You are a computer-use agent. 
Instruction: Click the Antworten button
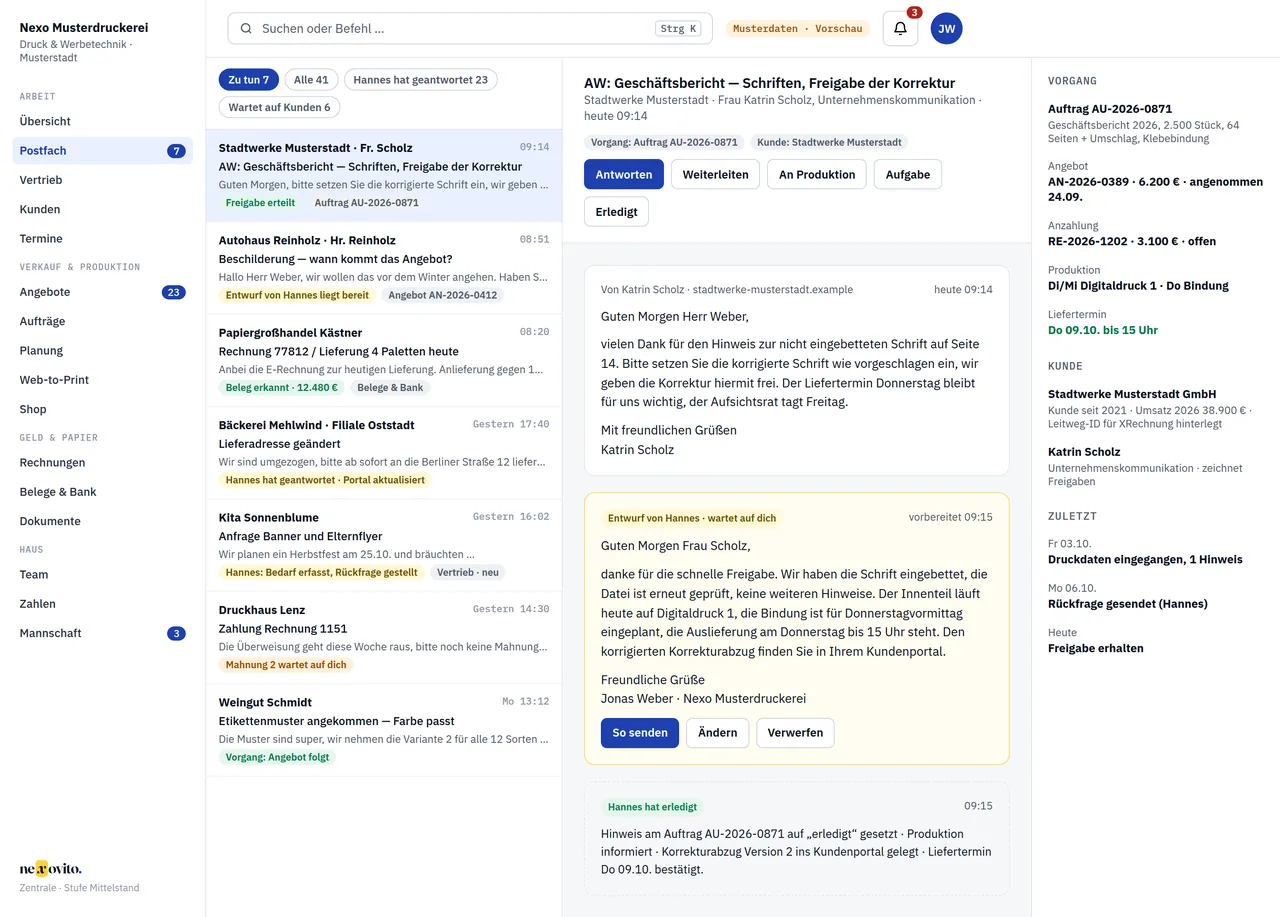coord(624,174)
